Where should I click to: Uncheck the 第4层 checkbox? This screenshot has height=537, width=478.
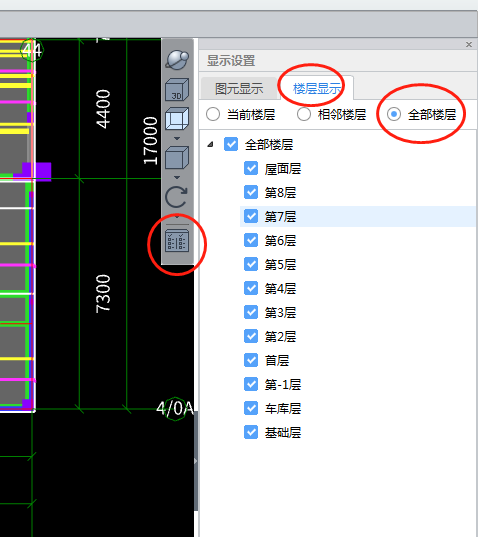pos(251,288)
